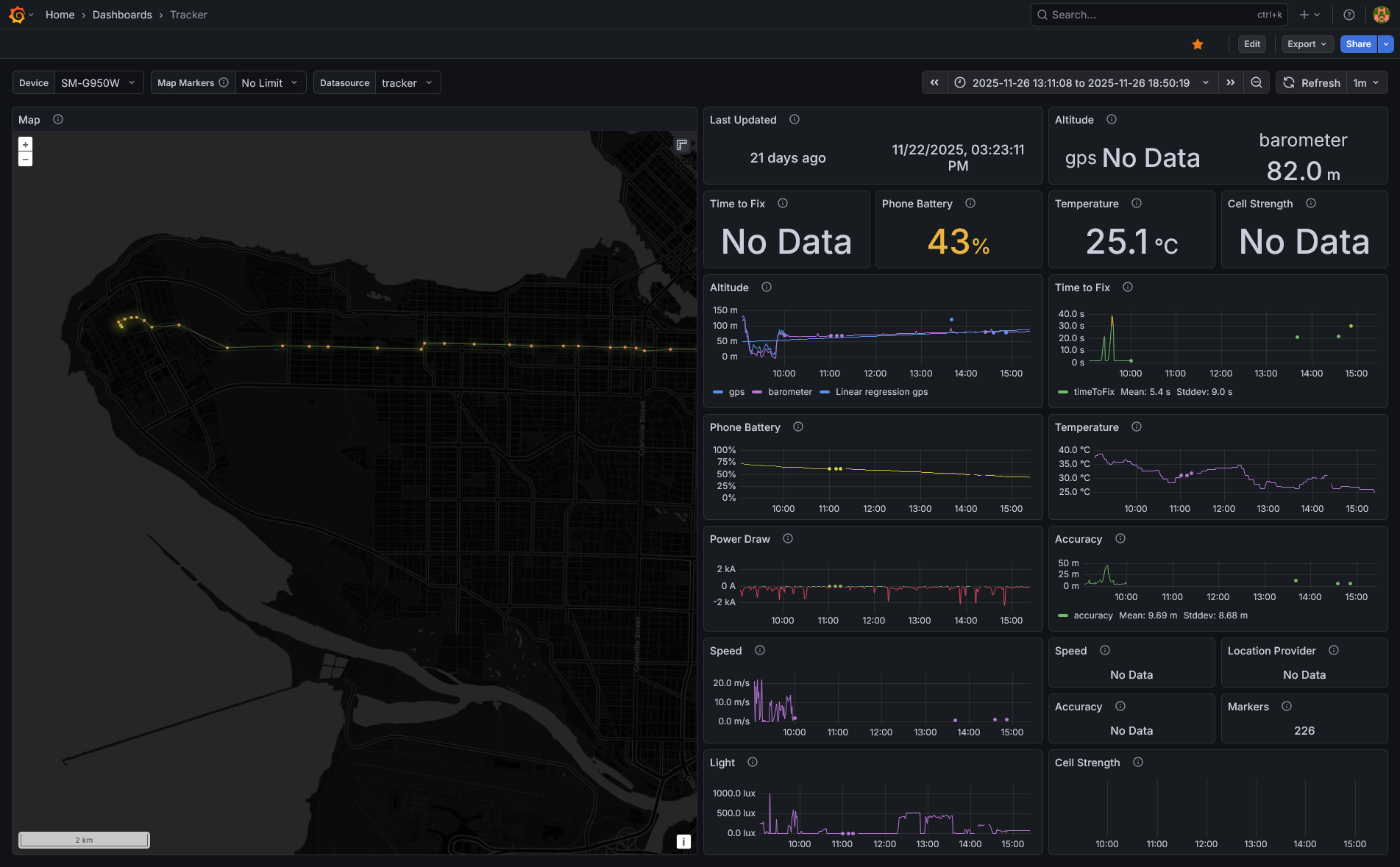
Task: Open the Export menu
Action: point(1307,43)
